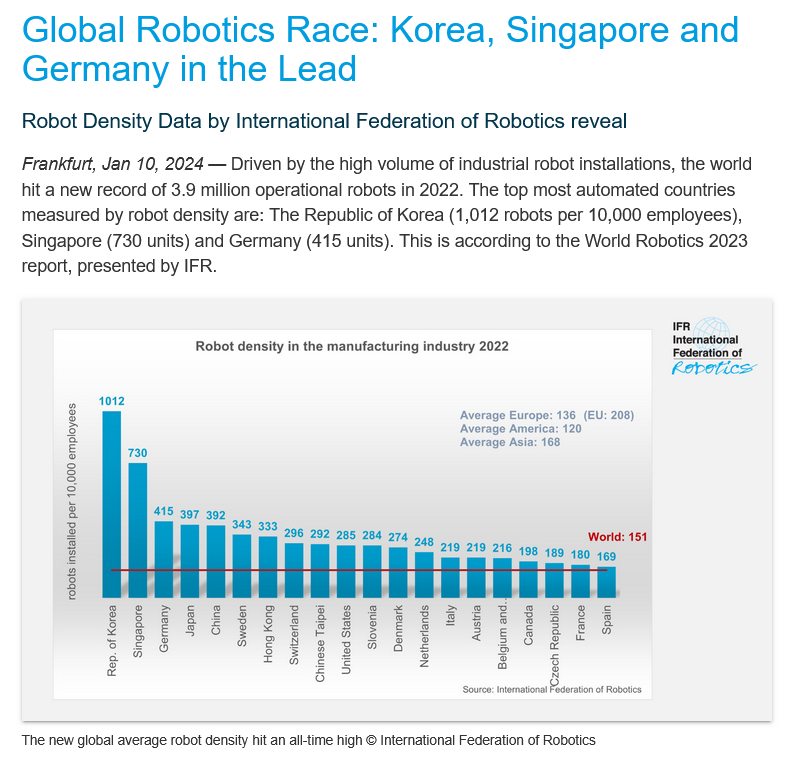This screenshot has height=760, width=791.
Task: Click the "France" axis label
Action: point(580,623)
